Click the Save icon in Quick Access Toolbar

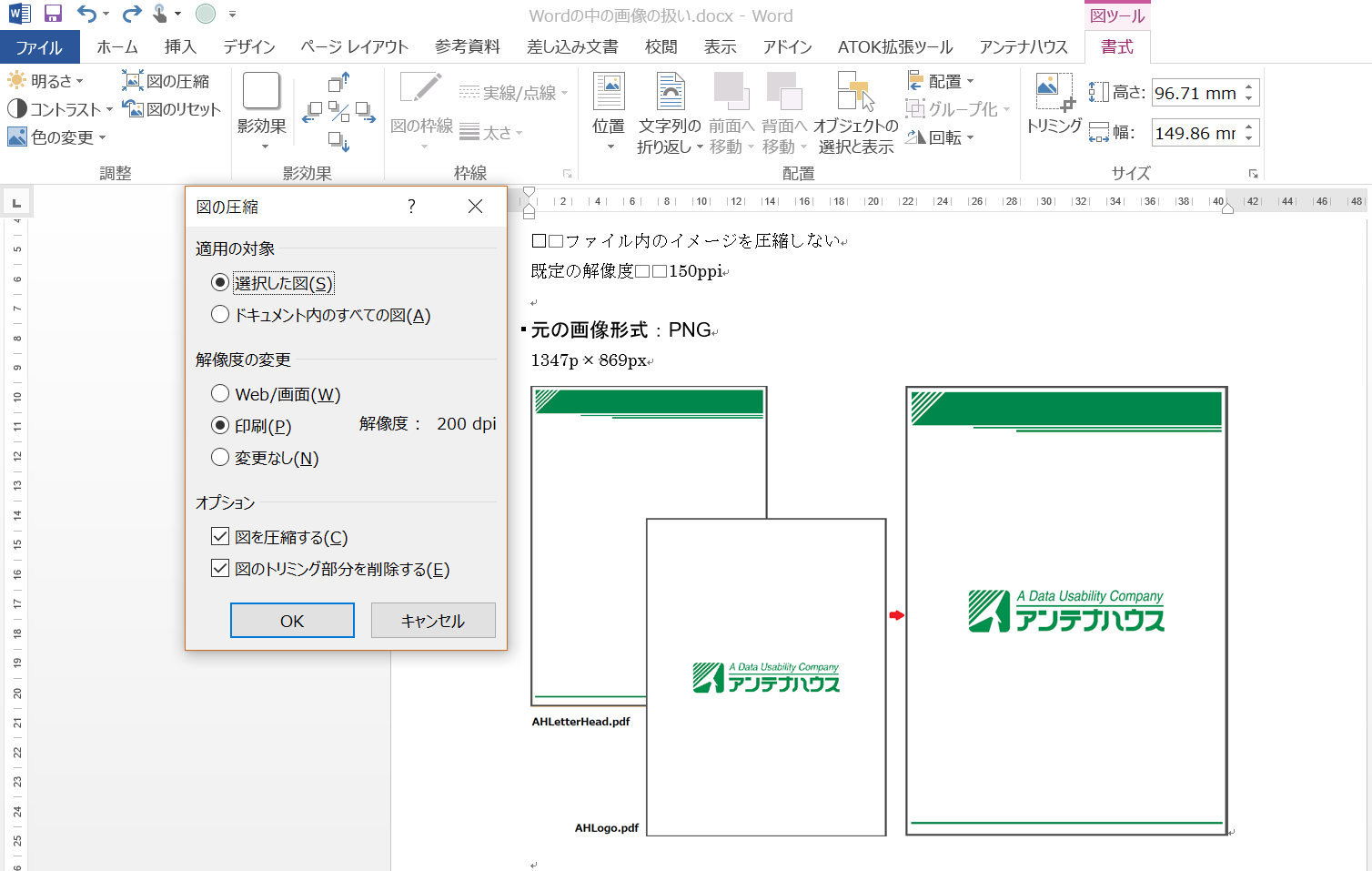click(x=51, y=14)
